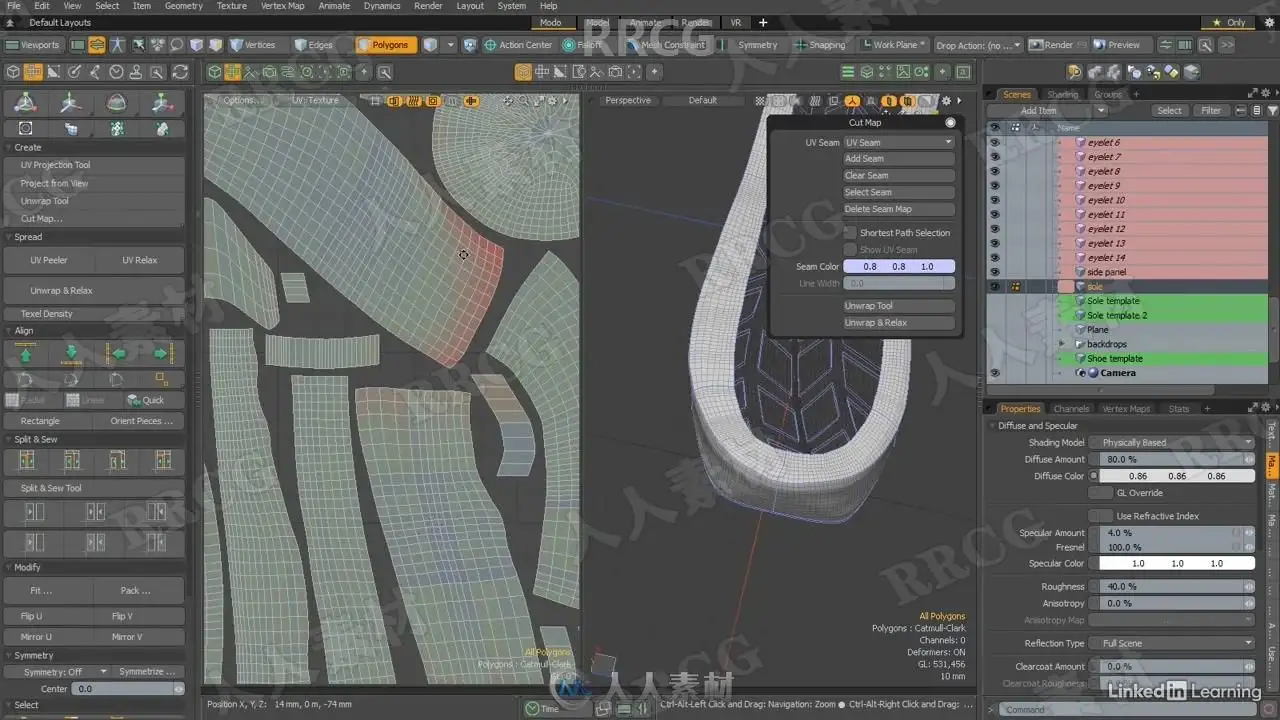Open the Shading Model dropdown
This screenshot has height=720, width=1280.
pos(1172,442)
